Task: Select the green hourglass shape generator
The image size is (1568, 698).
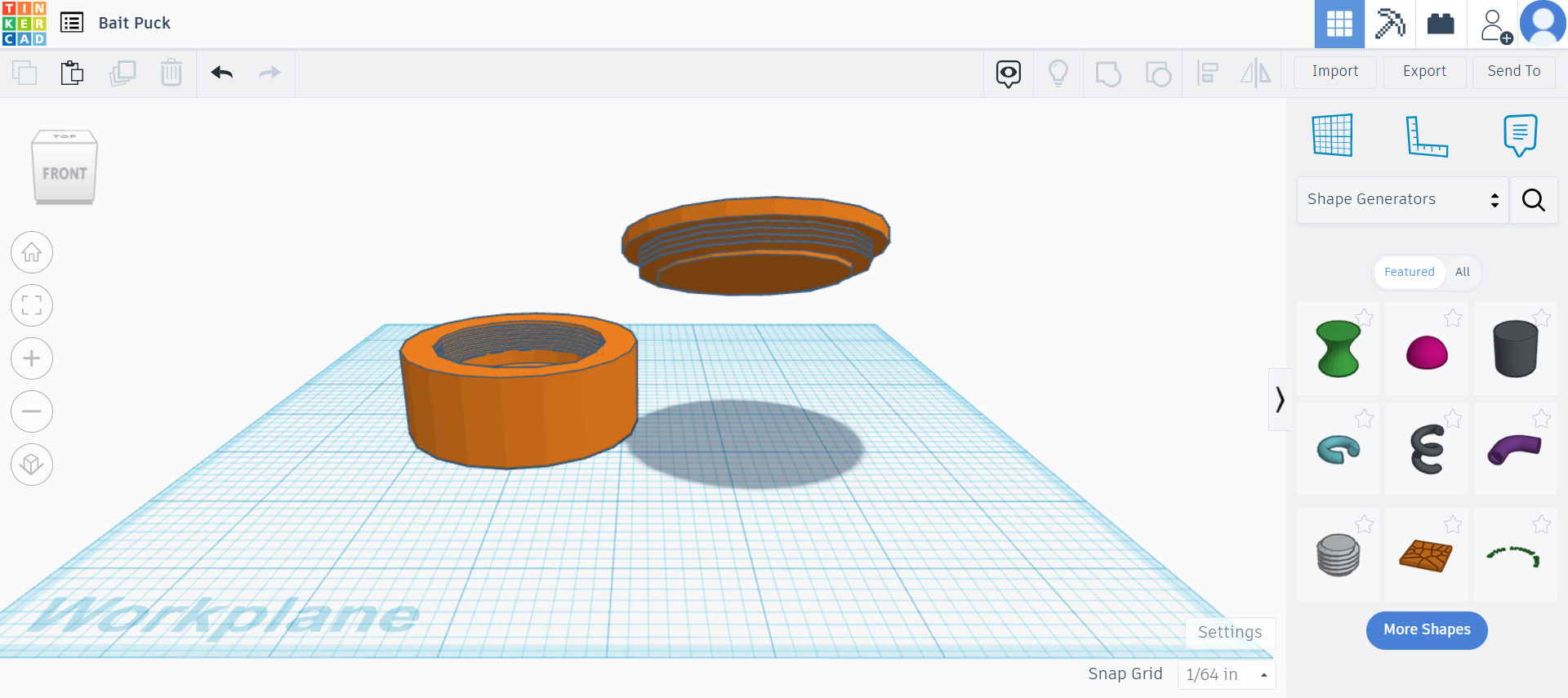Action: (x=1339, y=349)
